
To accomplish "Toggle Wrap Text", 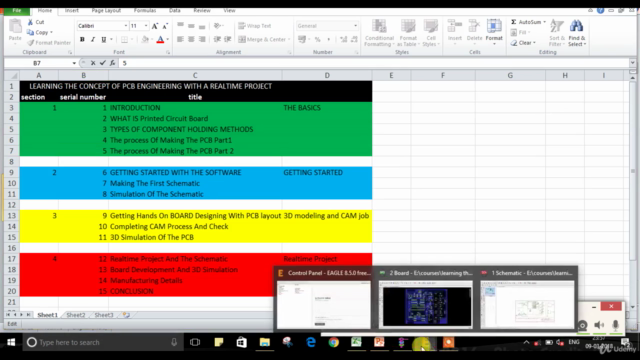I will coord(255,26).
